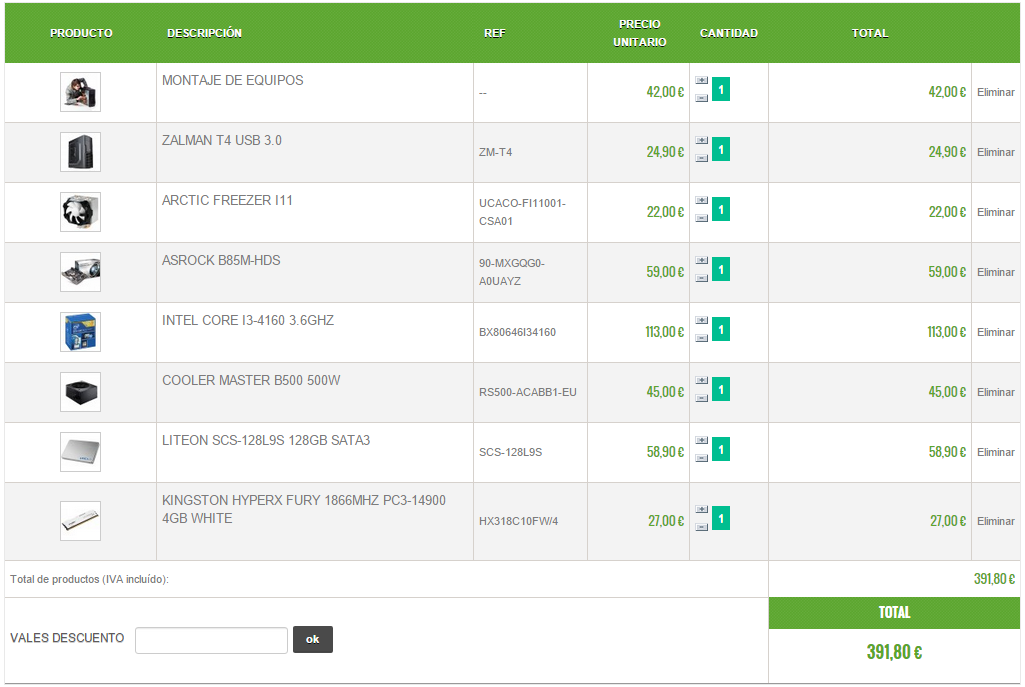Decrease quantity of KINGSTON HYPERX FURY RAM

pos(701,528)
